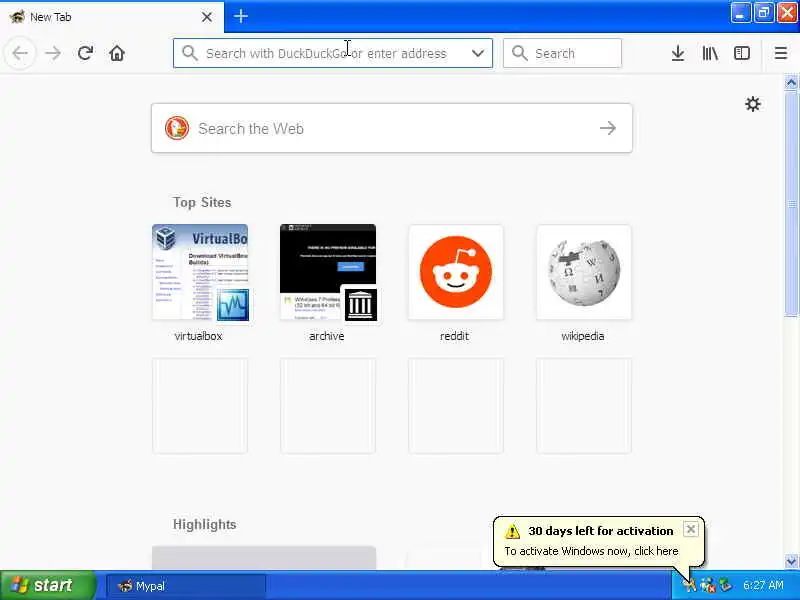Submit web search with the arrow button
Viewport: 800px width, 600px height.
(x=608, y=128)
